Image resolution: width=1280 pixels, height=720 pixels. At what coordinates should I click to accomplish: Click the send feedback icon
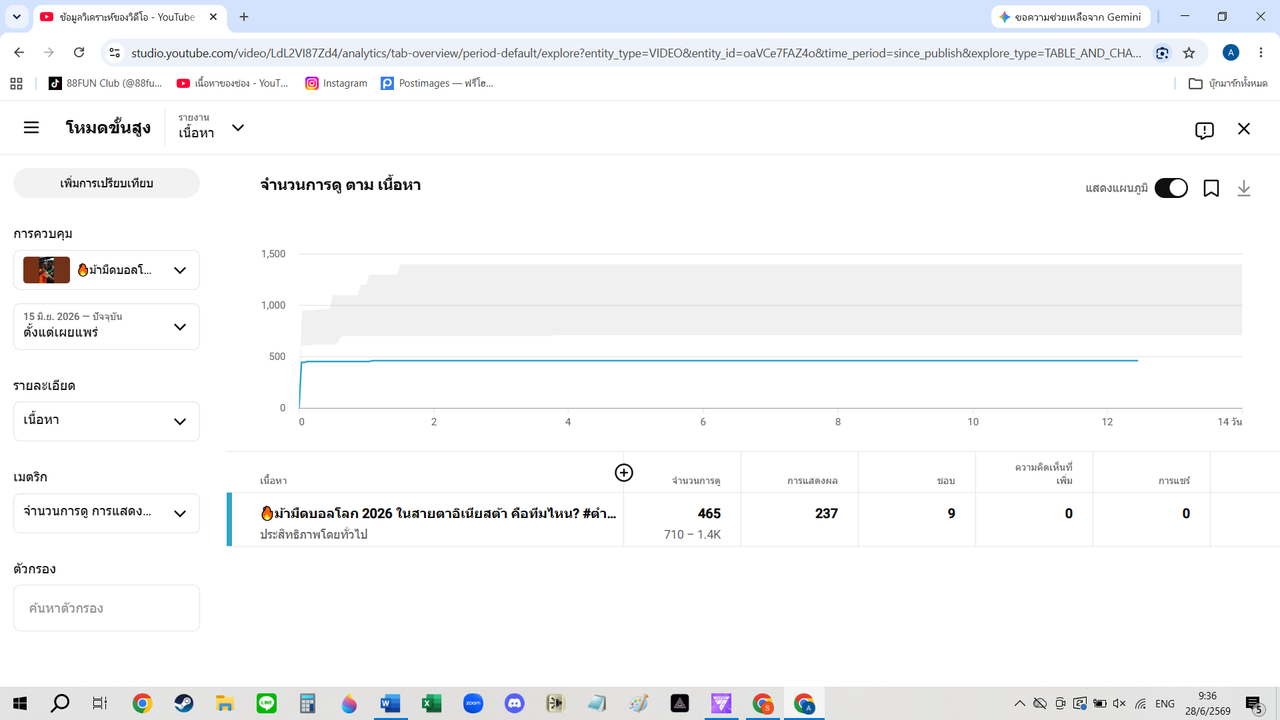click(x=1204, y=130)
